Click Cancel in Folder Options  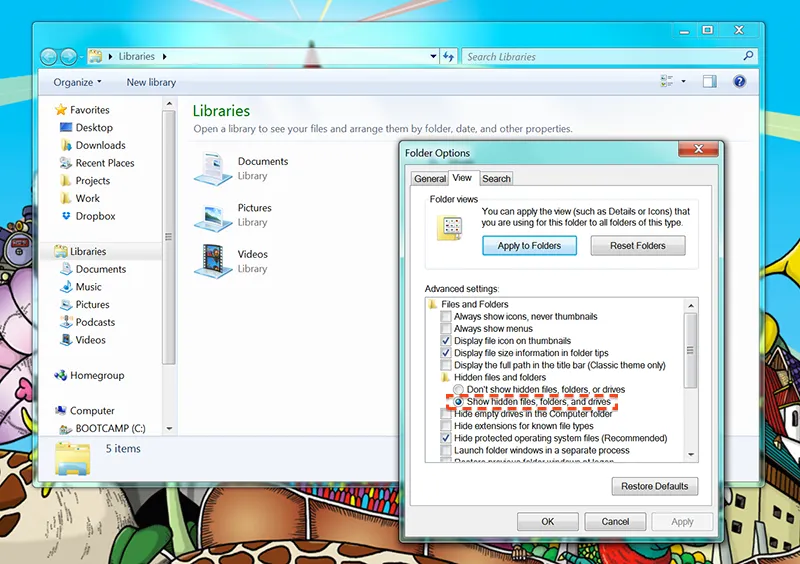tap(615, 522)
